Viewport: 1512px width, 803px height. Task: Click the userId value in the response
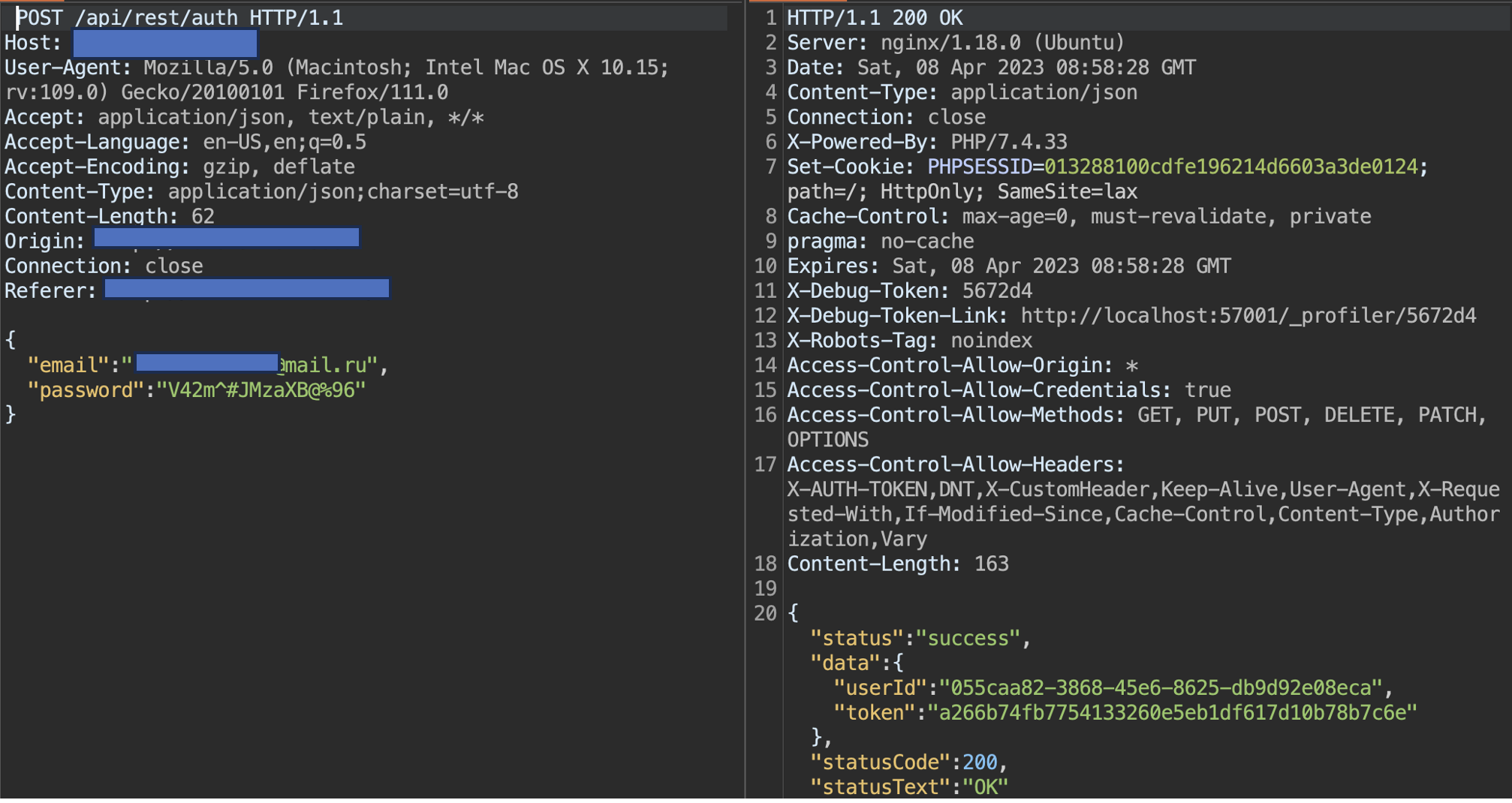click(1161, 687)
